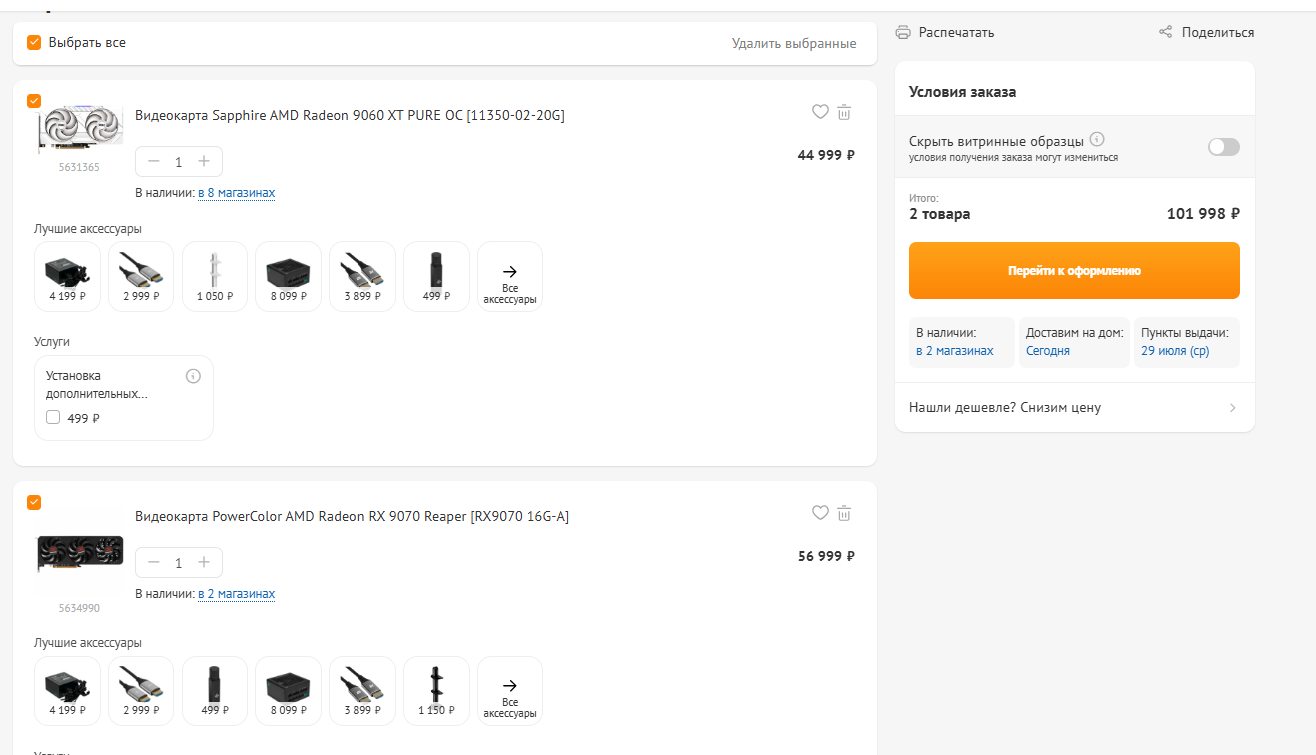Viewport: 1316px width, 755px height.
Task: Click heart icon for PowerColor RX 9070
Action: pyautogui.click(x=820, y=513)
